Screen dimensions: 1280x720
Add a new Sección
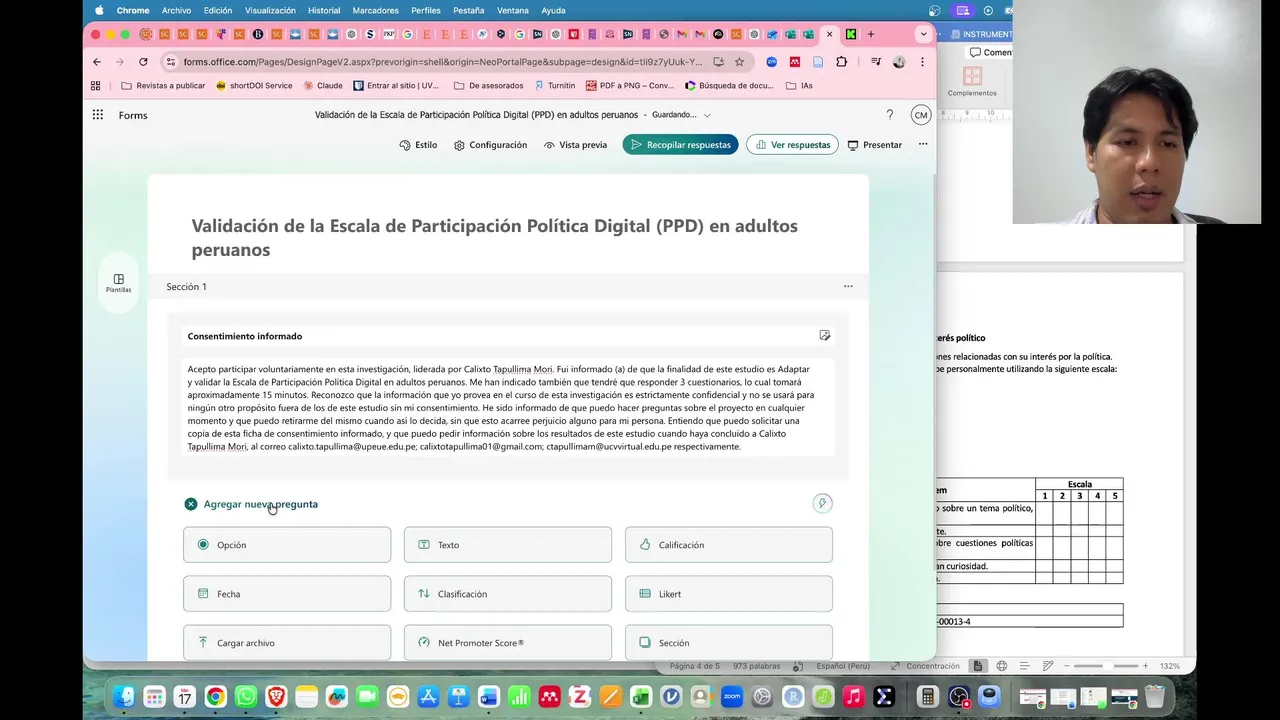click(729, 643)
